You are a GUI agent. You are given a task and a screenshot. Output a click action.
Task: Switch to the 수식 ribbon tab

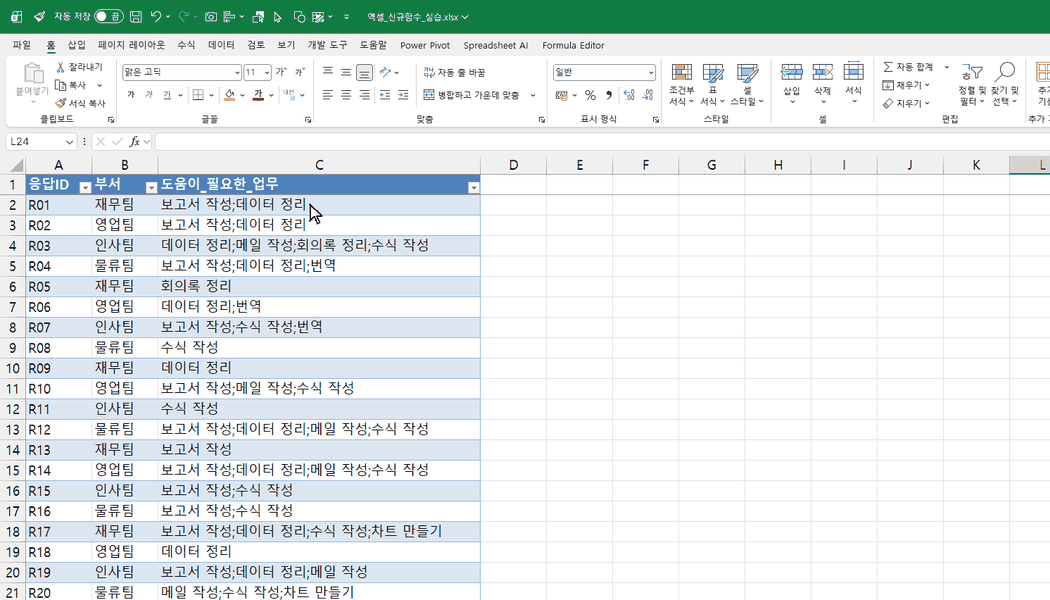click(186, 45)
